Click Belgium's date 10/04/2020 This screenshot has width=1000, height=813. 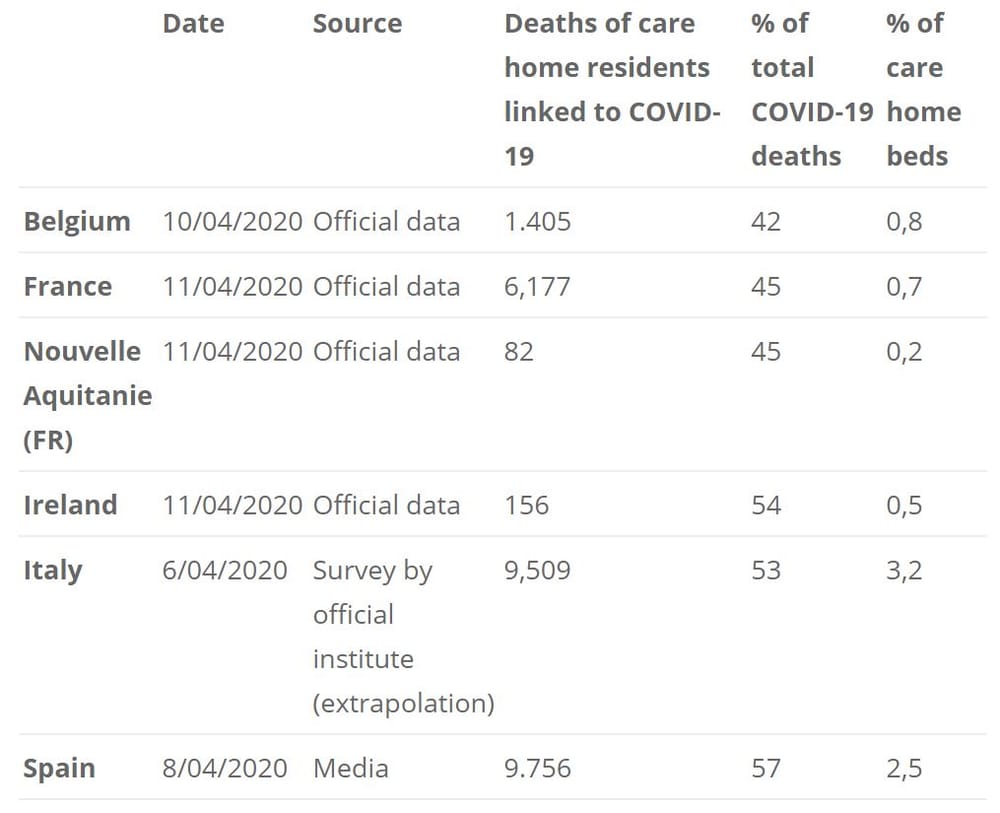click(x=232, y=221)
